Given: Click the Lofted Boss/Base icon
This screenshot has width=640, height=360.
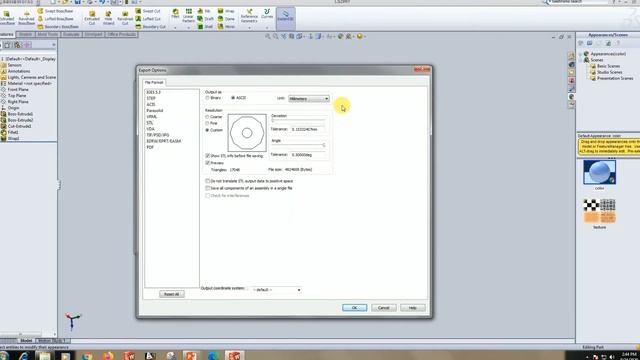Looking at the screenshot, I should (x=40, y=19).
